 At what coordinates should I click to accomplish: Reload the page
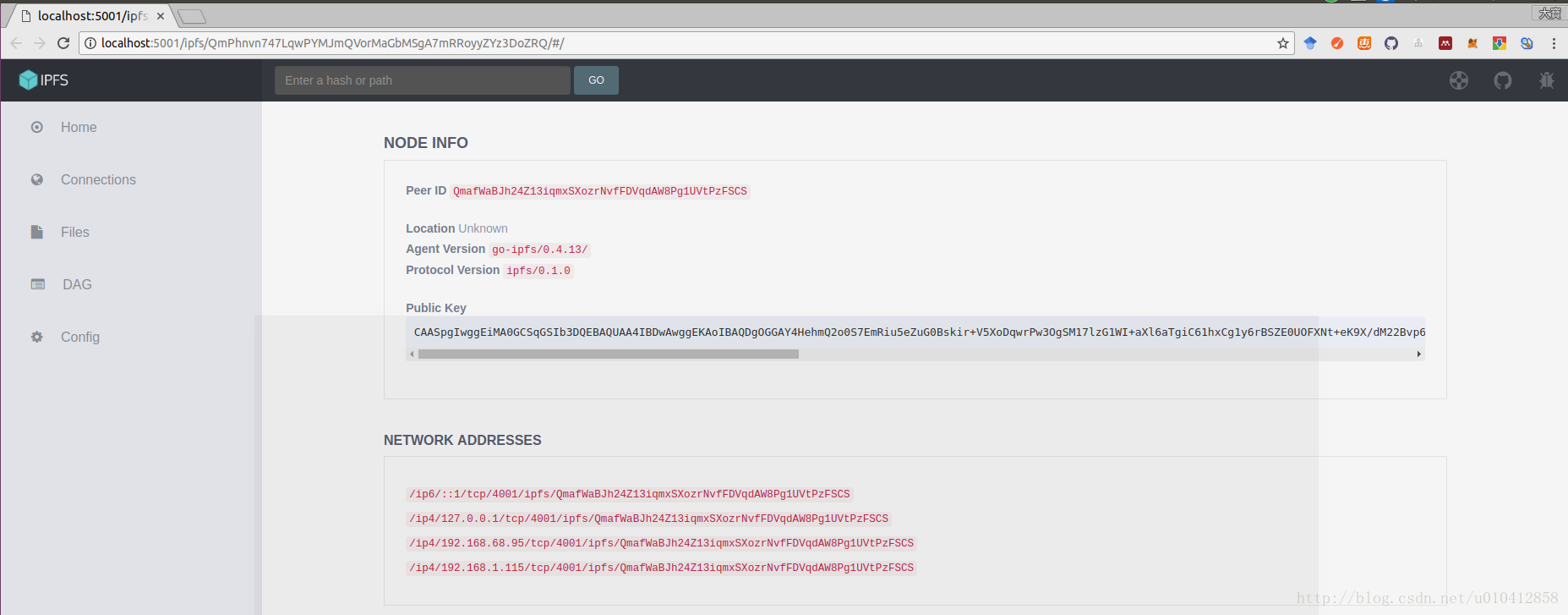(x=63, y=43)
